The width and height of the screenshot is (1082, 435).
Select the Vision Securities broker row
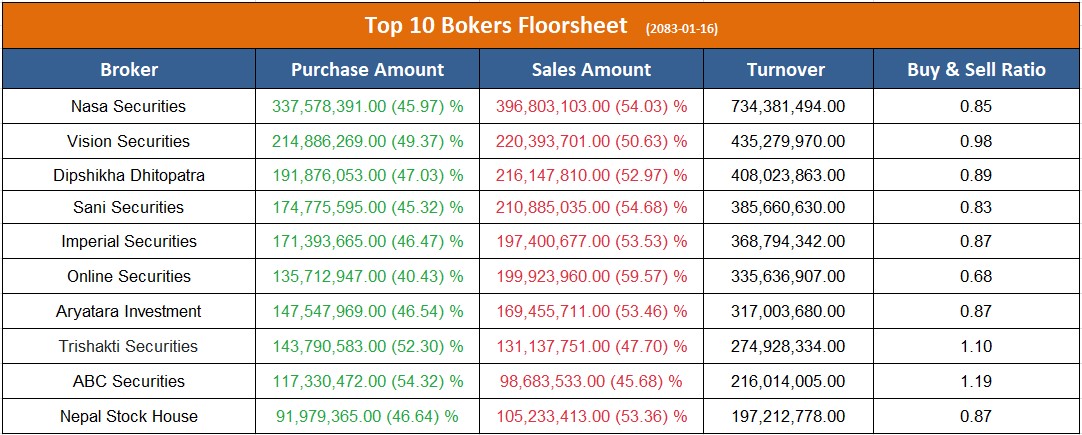129,141
